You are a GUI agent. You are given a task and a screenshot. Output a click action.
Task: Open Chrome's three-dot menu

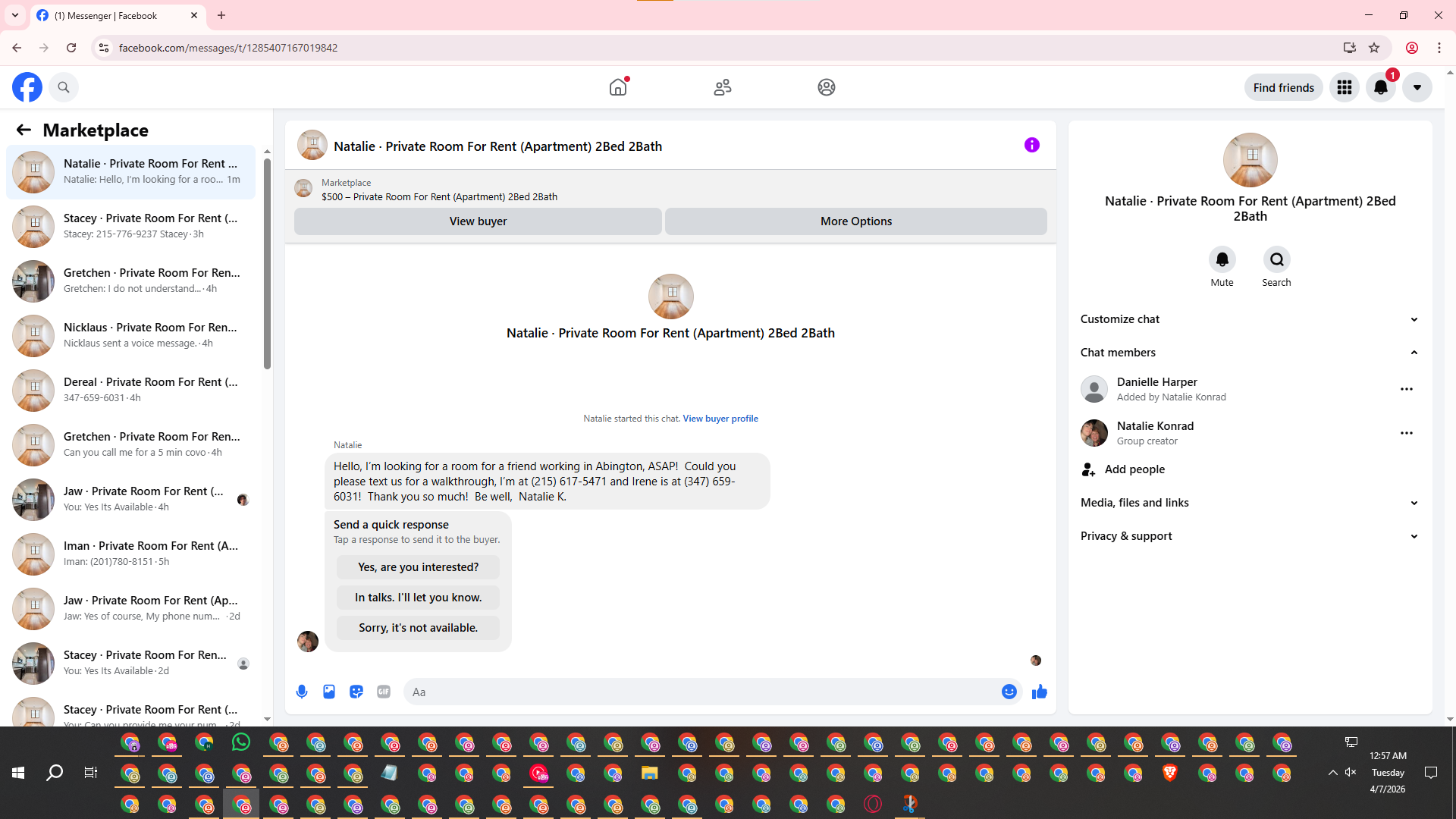[x=1439, y=48]
